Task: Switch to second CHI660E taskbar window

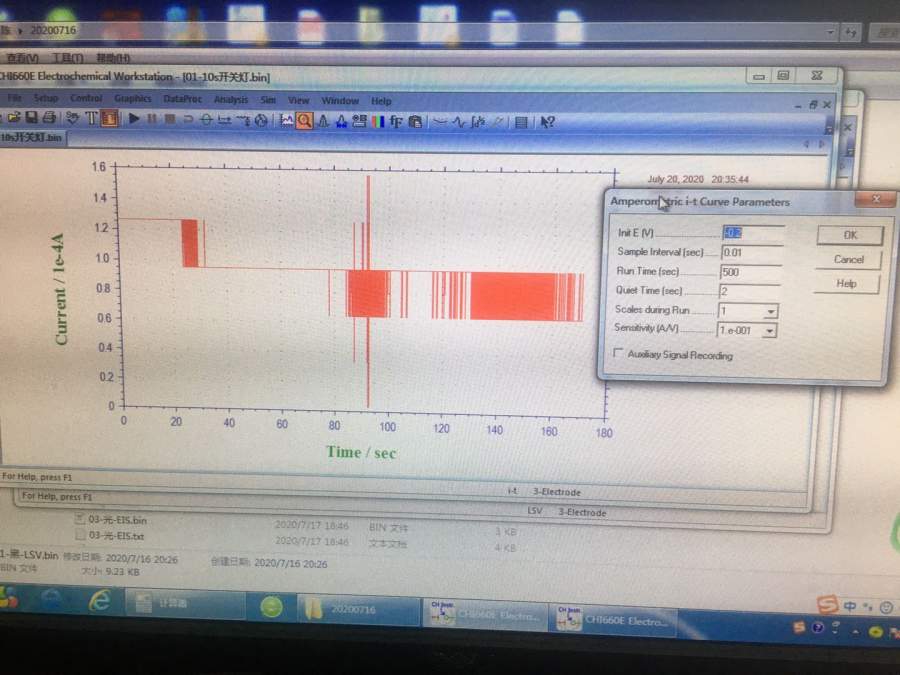Action: pyautogui.click(x=613, y=620)
